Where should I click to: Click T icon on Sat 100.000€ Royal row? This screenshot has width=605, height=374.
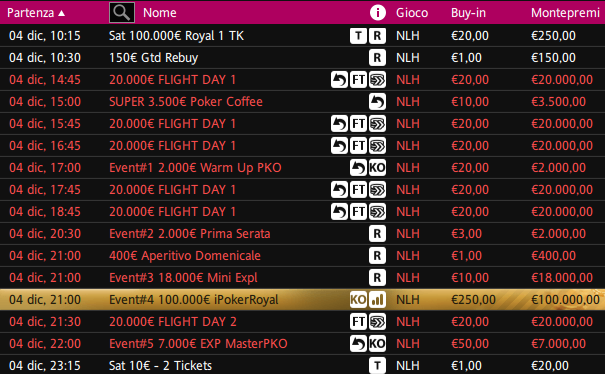[x=358, y=36]
